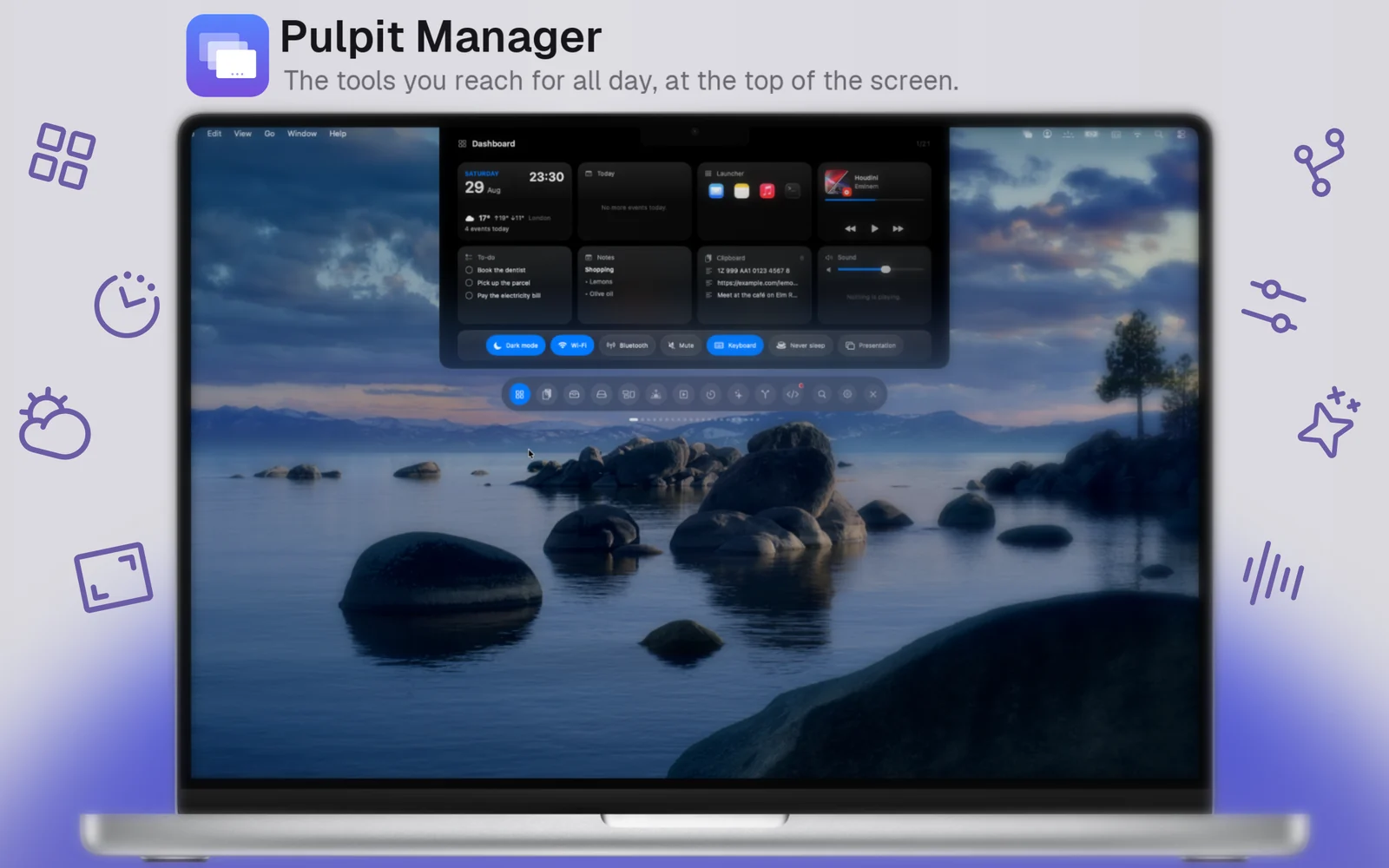1389x868 pixels.
Task: Open the Window menu
Action: (x=302, y=134)
